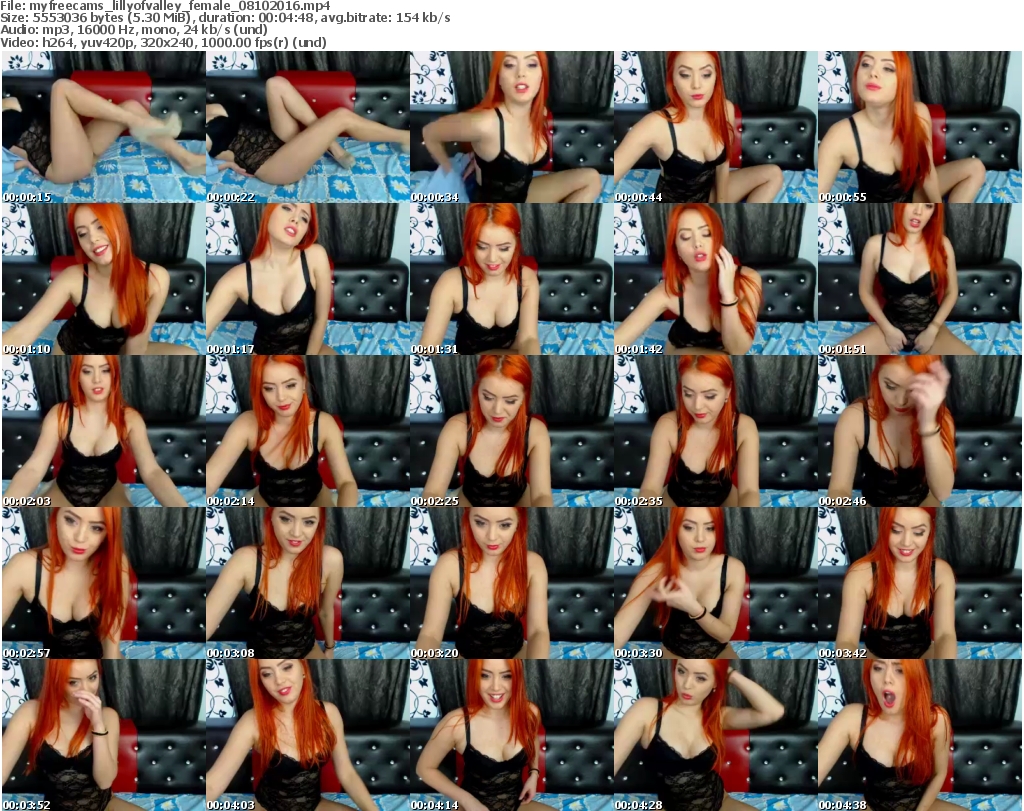Click the thumbnail frame at timestamp 00:00:15
Viewport: 1024px width, 811px height.
pyautogui.click(x=103, y=127)
